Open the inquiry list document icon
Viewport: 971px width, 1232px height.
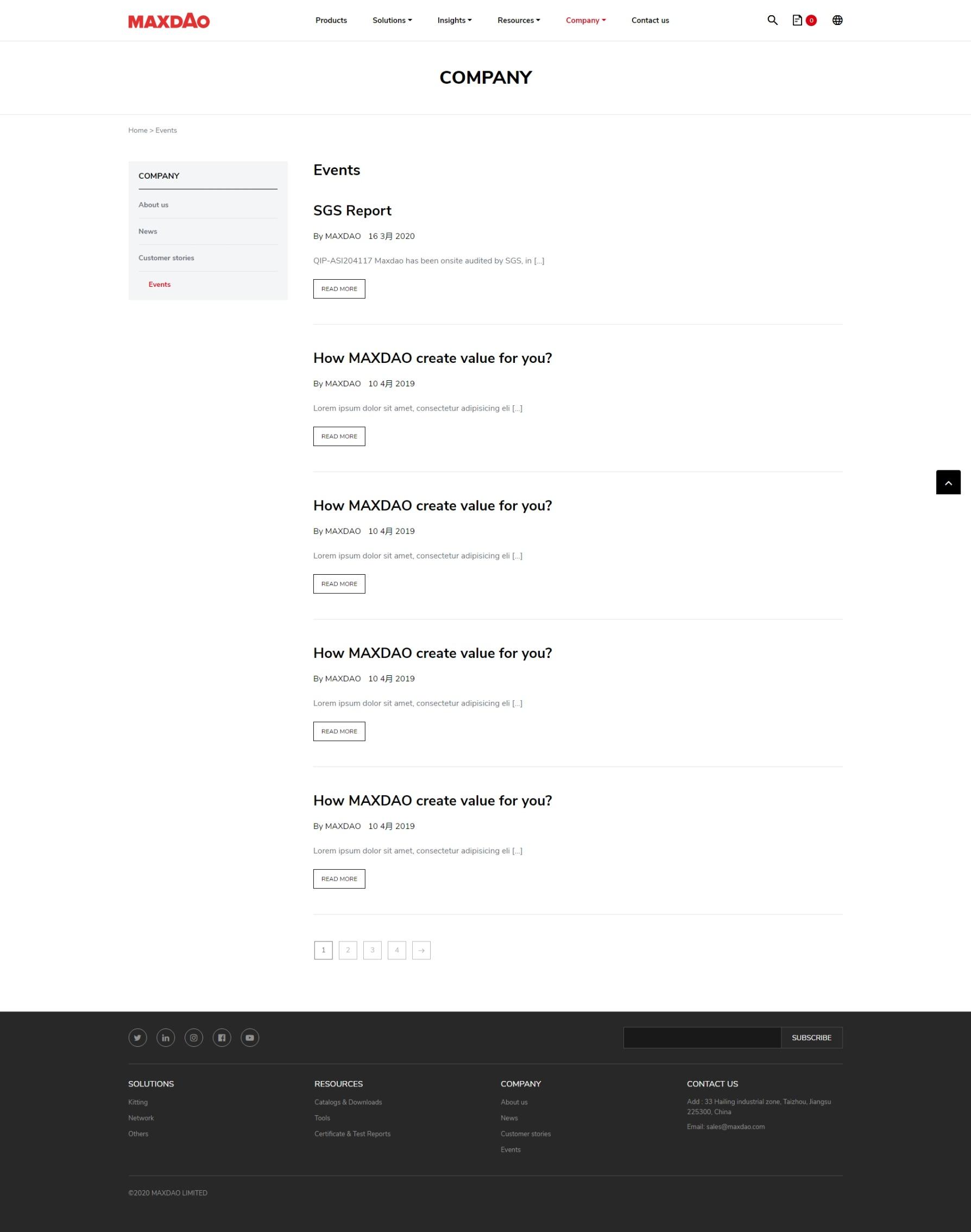[x=797, y=21]
